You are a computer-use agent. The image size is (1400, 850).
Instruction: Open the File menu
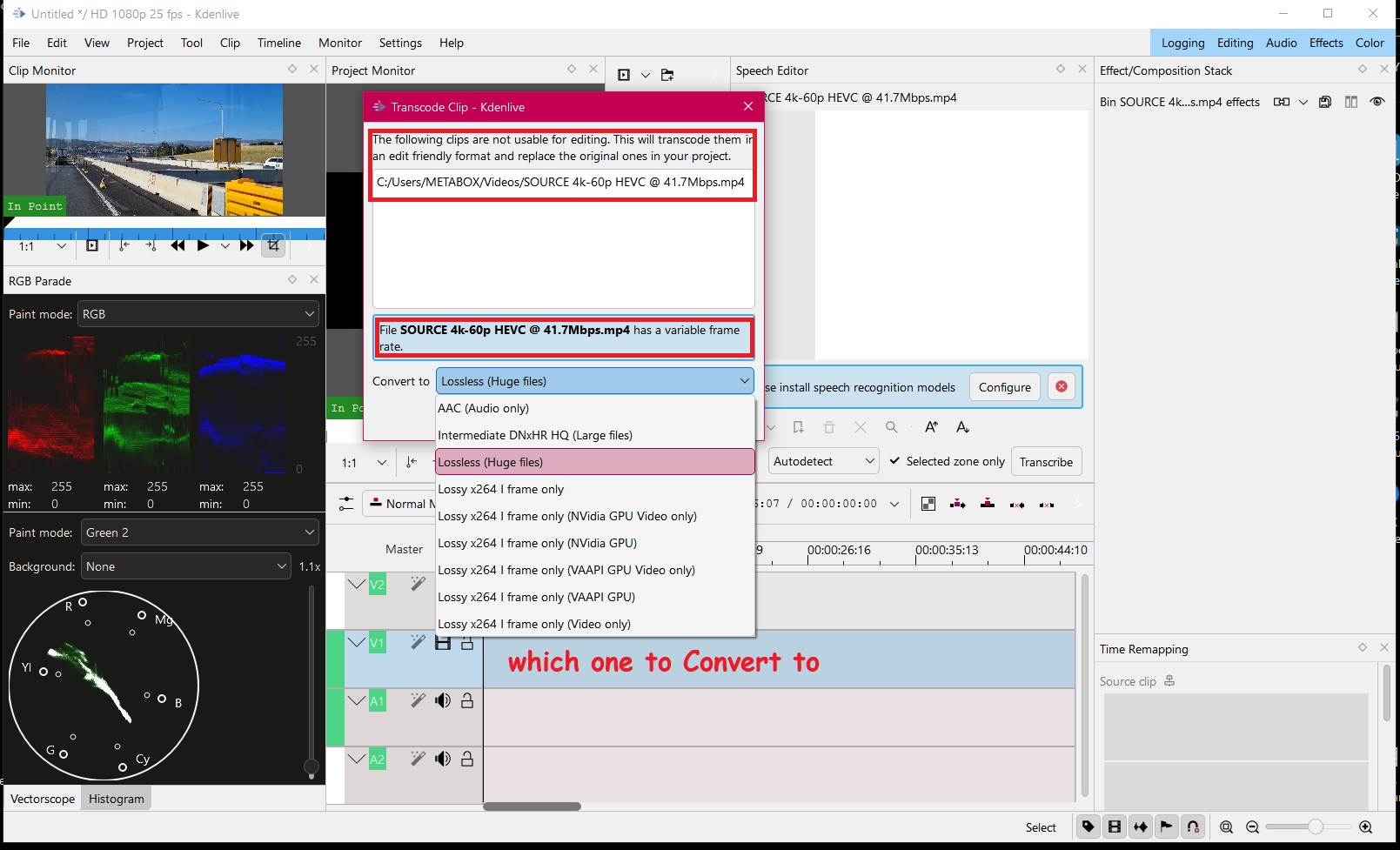(21, 43)
